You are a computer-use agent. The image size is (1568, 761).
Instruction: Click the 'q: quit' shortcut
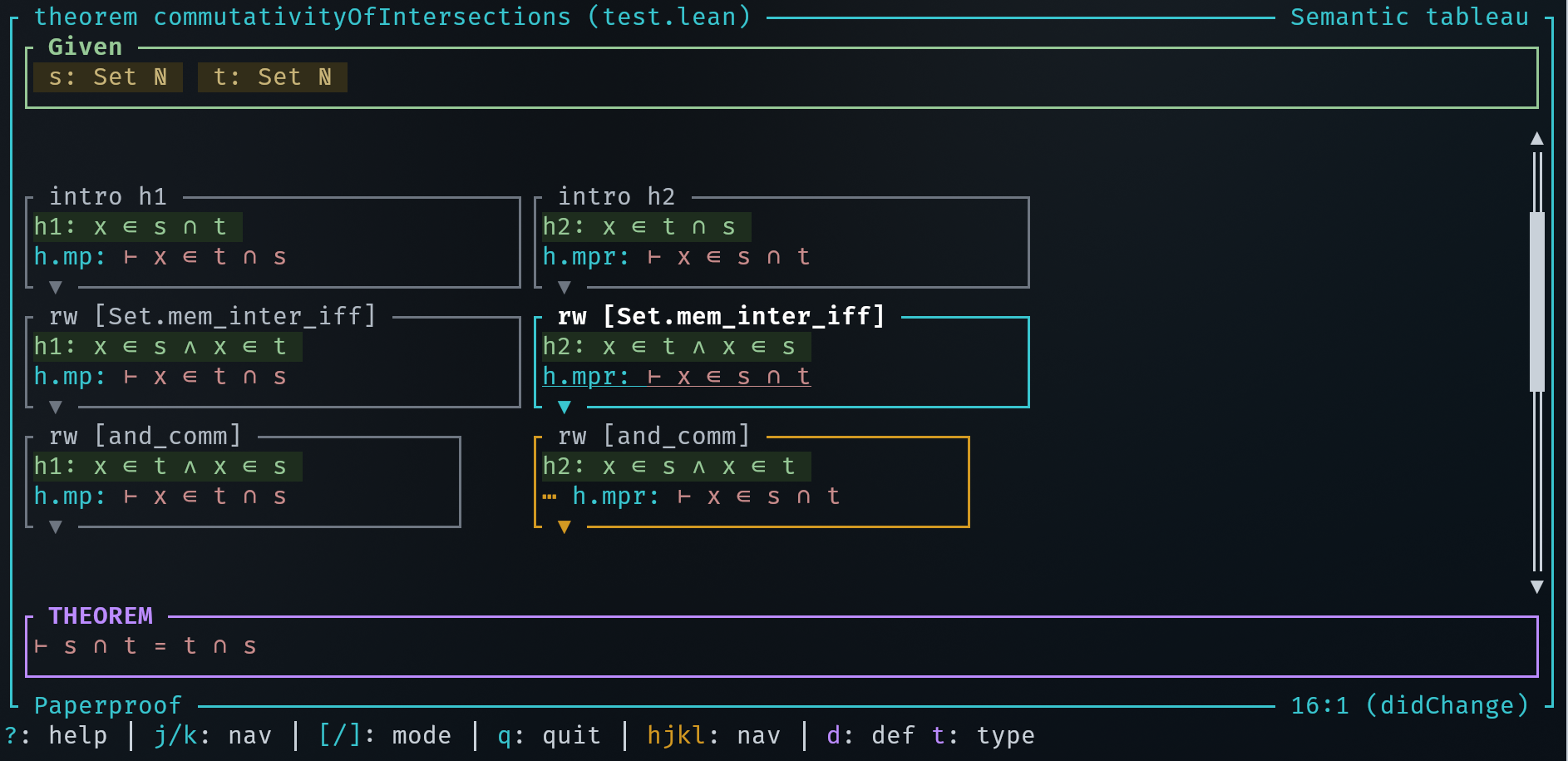549,736
